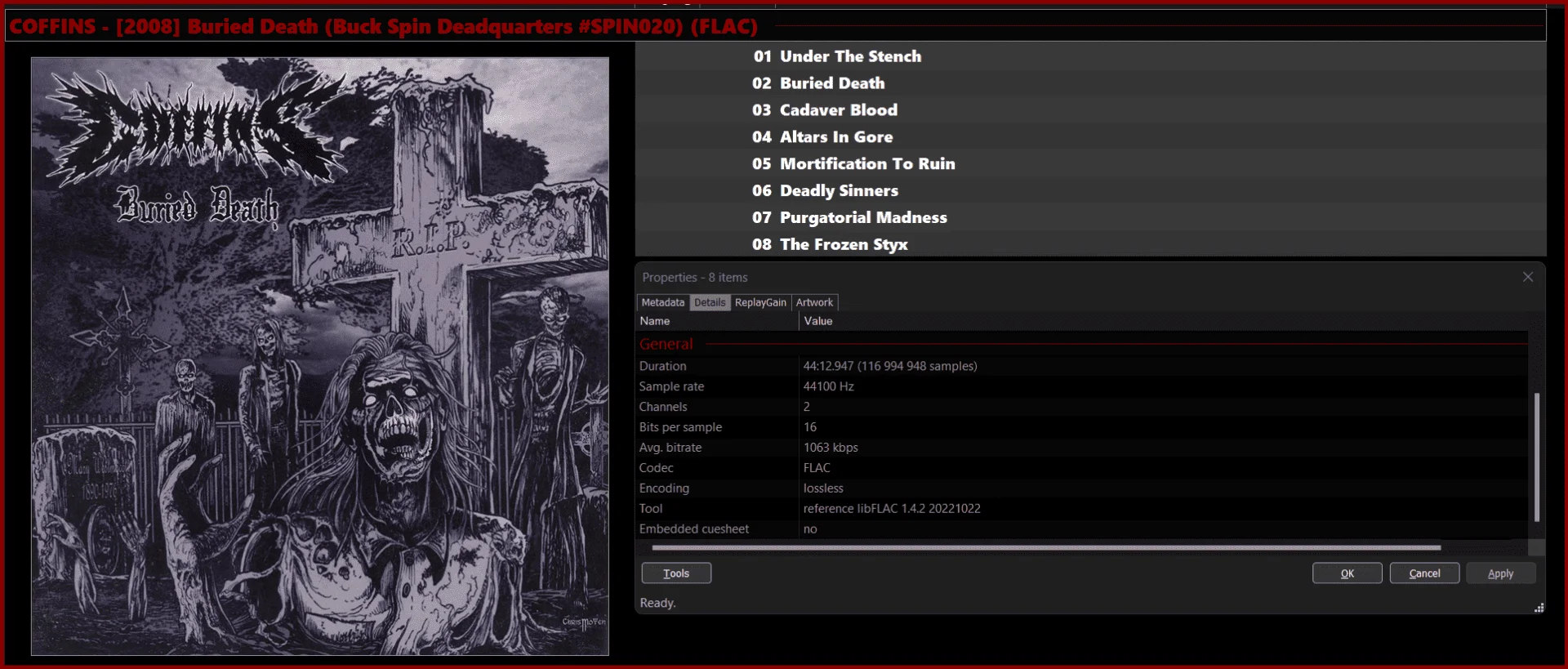The height and width of the screenshot is (669, 1568).
Task: Click the lossless encoding value
Action: click(823, 488)
